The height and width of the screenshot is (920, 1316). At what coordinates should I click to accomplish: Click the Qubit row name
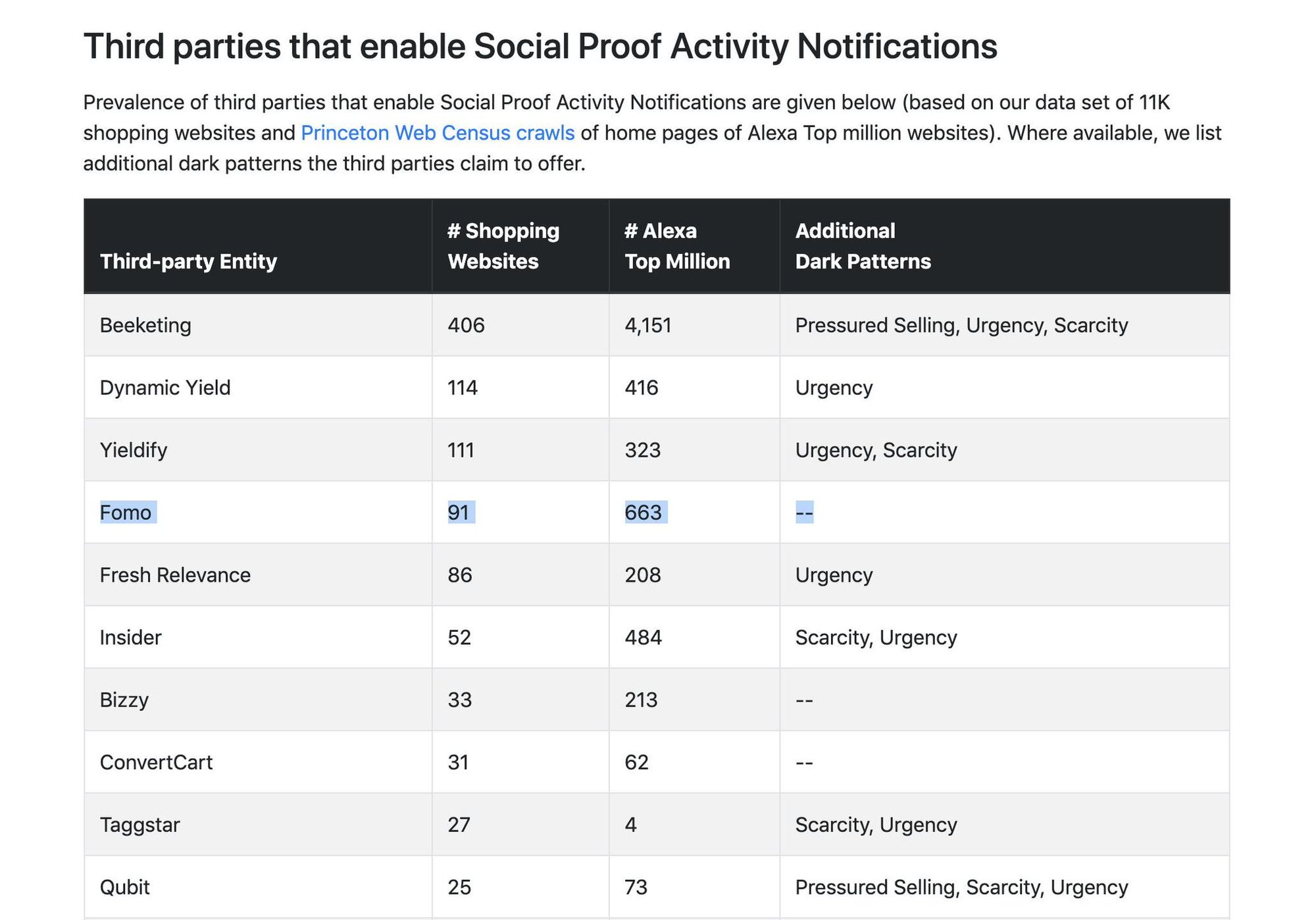(125, 887)
